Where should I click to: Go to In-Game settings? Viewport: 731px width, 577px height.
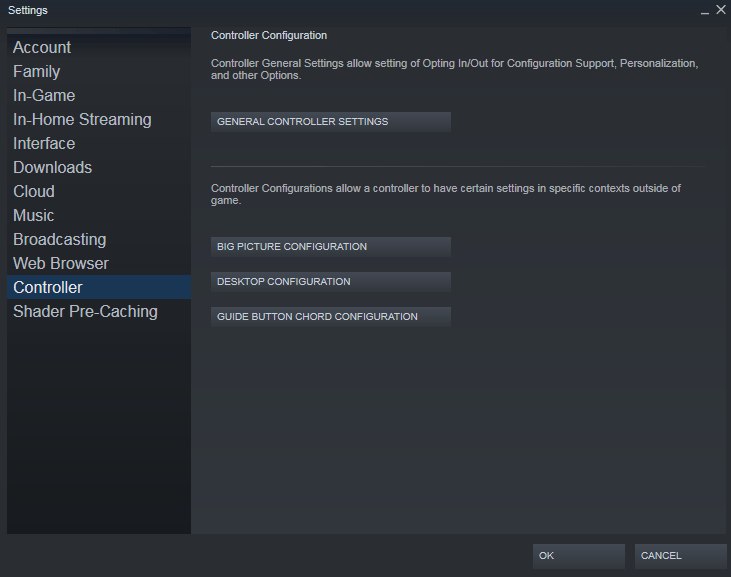pyautogui.click(x=44, y=95)
